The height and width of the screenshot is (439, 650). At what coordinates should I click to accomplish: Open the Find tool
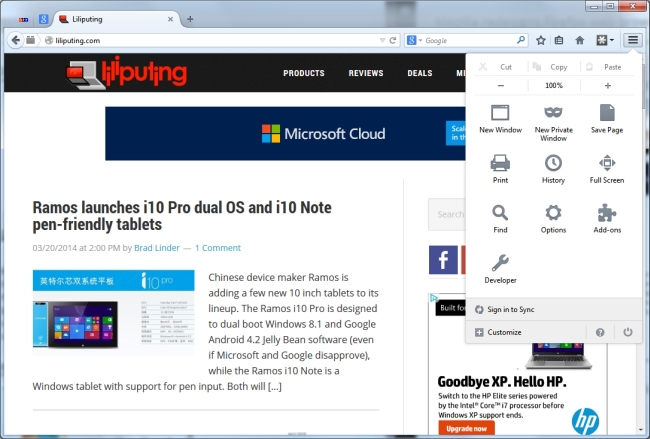point(500,219)
